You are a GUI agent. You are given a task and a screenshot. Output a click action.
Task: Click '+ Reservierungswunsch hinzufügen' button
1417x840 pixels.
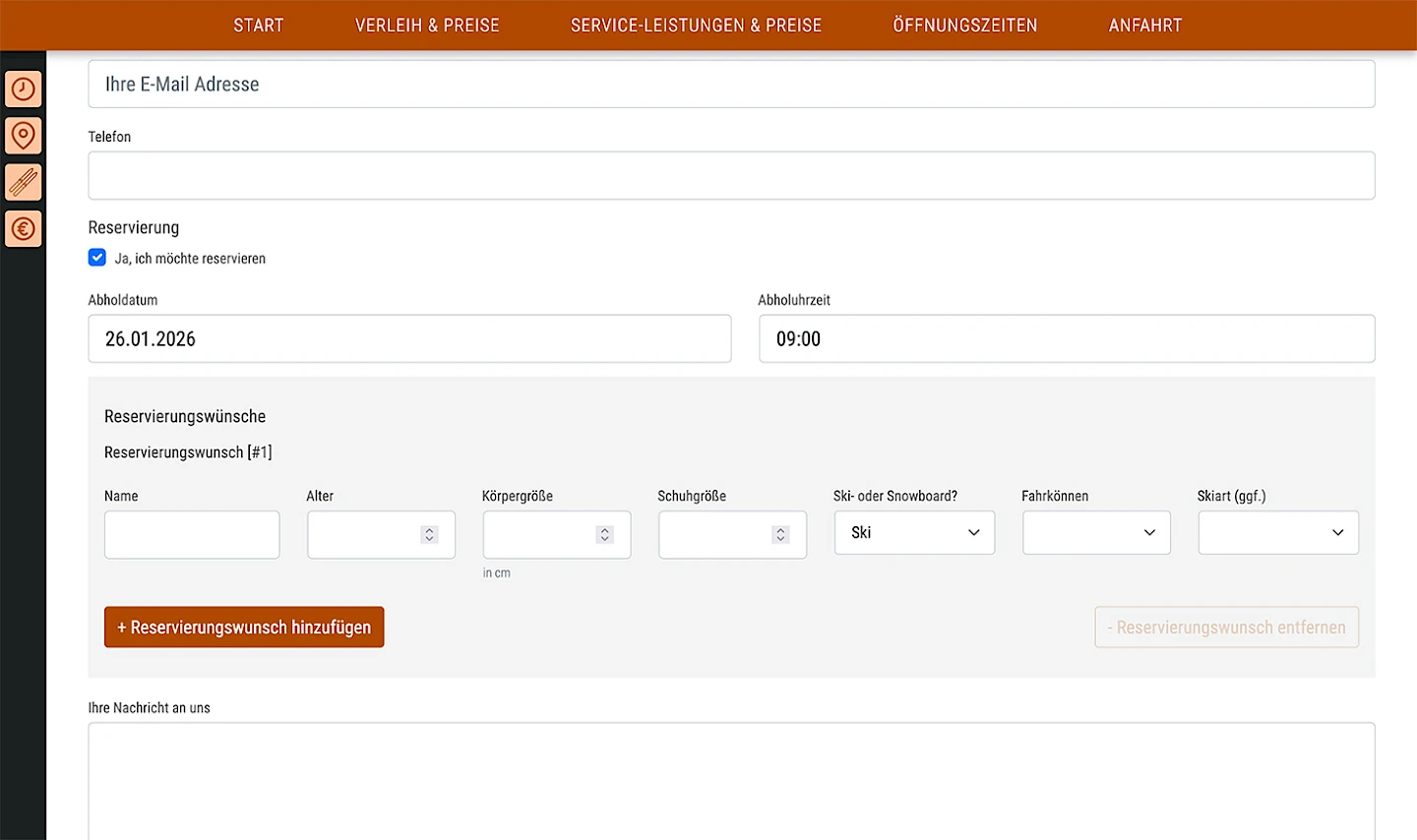coord(244,628)
